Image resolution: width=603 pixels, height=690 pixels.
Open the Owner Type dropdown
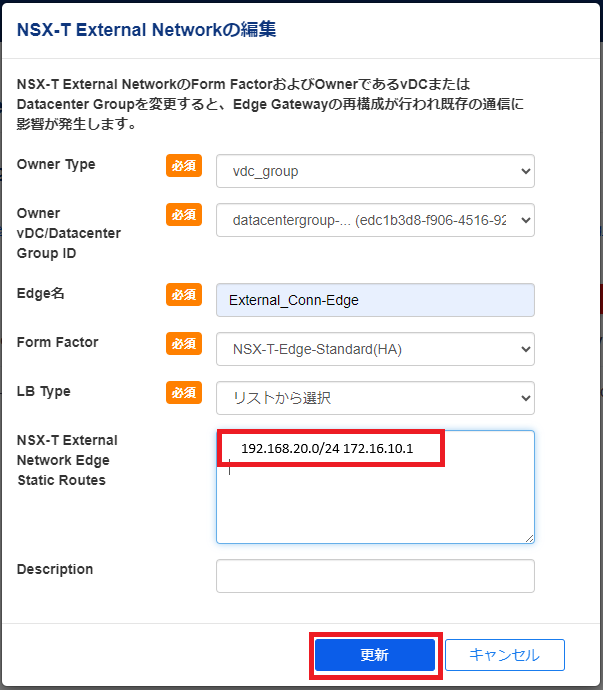pos(375,171)
